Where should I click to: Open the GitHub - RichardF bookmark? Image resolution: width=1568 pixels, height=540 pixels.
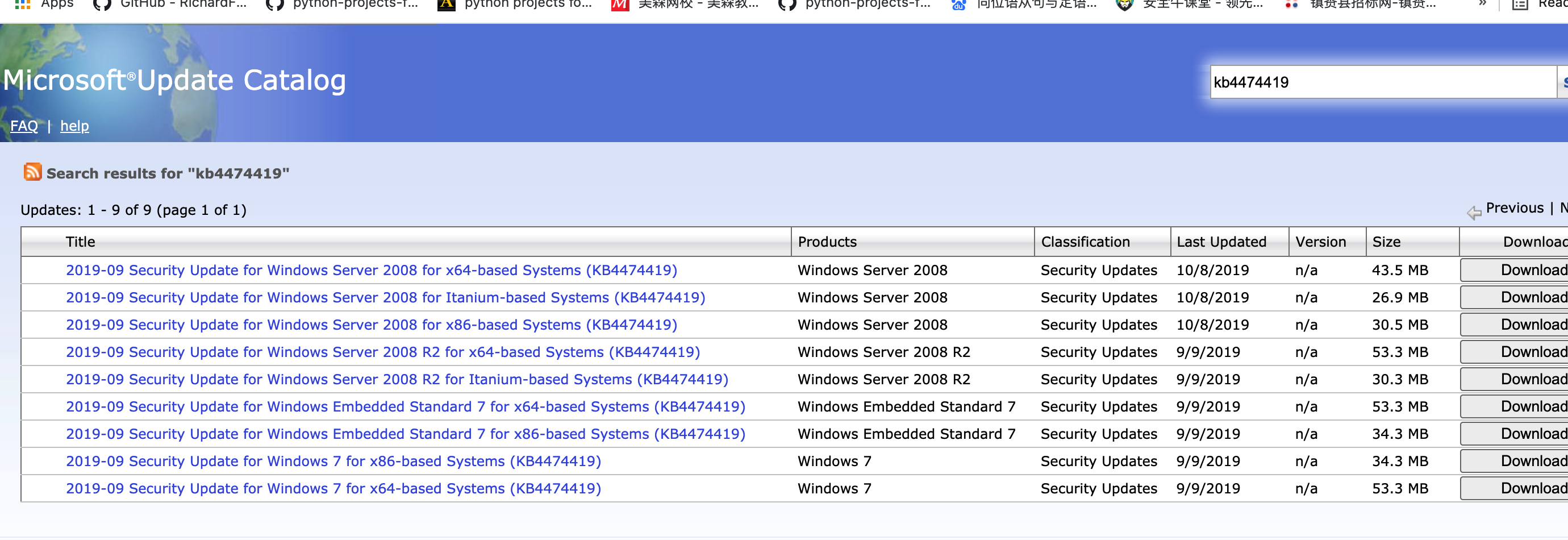[x=170, y=4]
